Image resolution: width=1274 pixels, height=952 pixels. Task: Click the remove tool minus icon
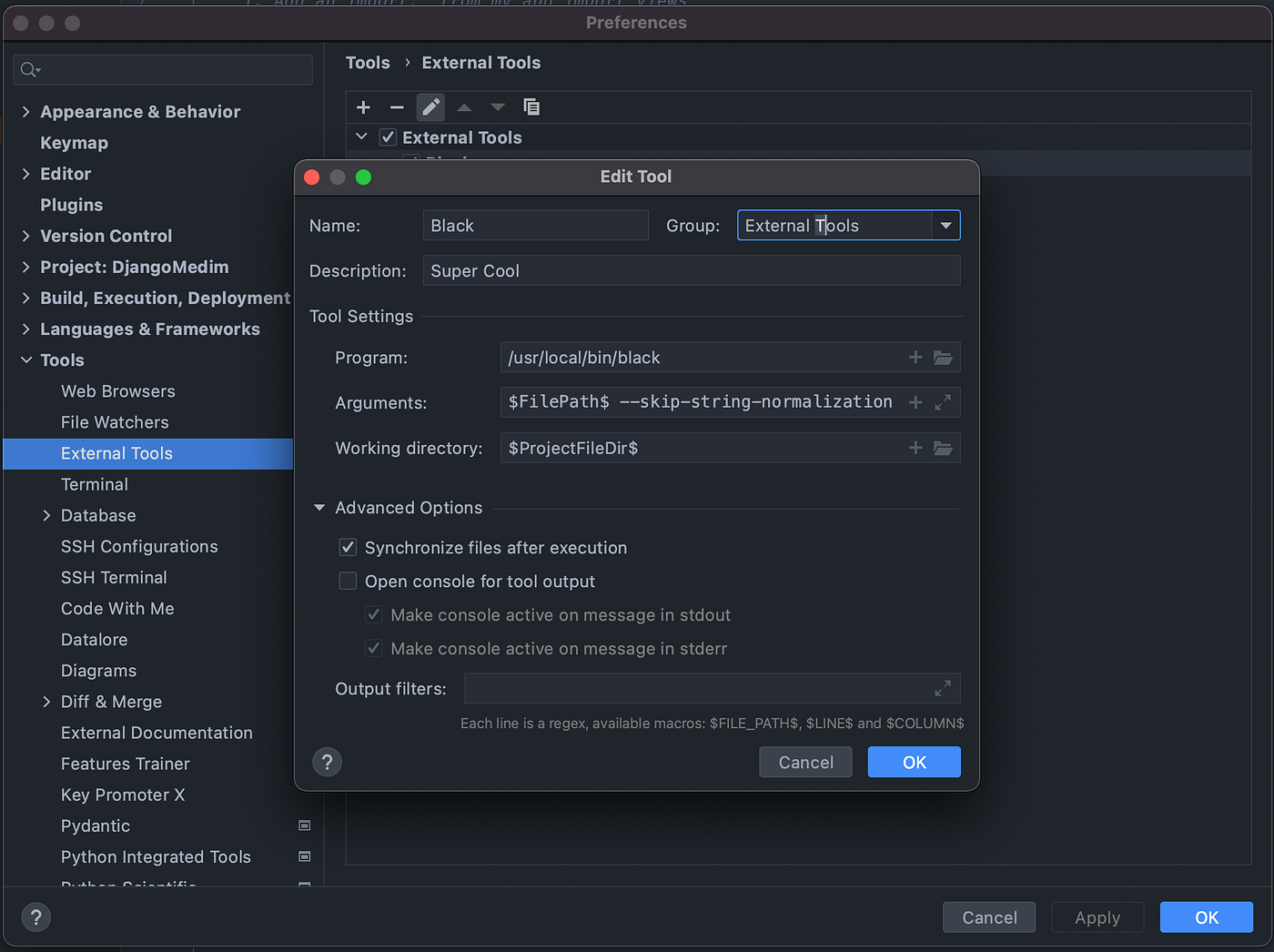(397, 106)
